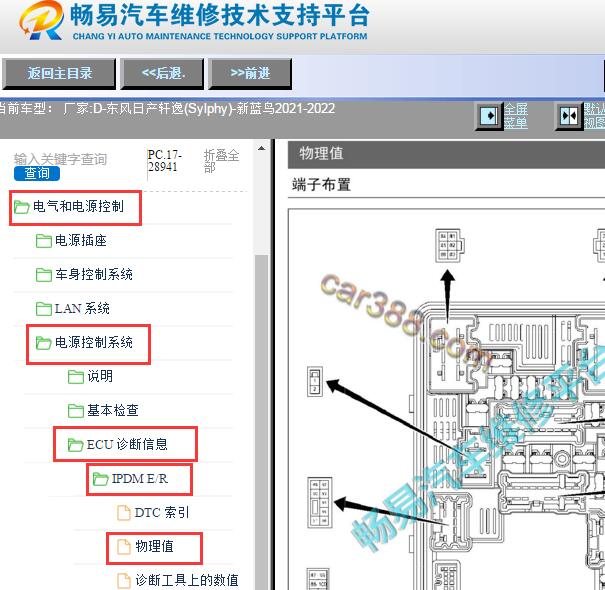Screen dimensions: 605x590
Task: Collapse the IPDM E/R folder
Action: [140, 479]
